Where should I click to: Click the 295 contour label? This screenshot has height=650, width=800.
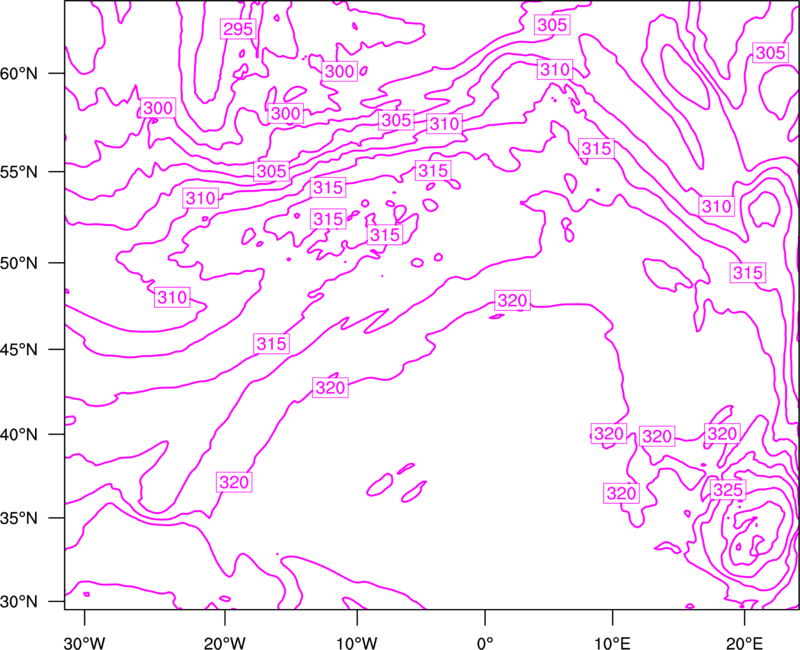point(238,29)
